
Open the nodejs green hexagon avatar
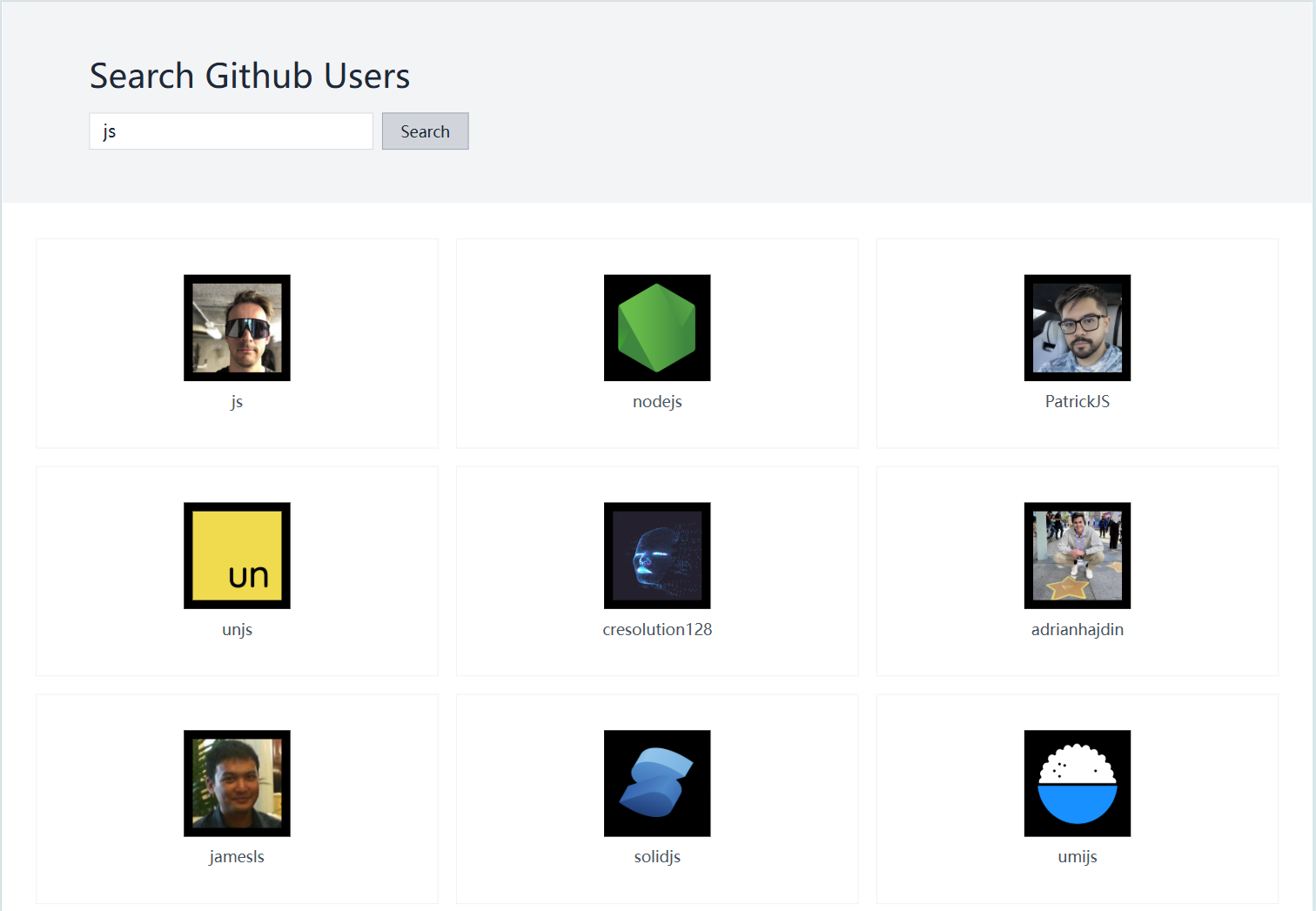point(657,328)
